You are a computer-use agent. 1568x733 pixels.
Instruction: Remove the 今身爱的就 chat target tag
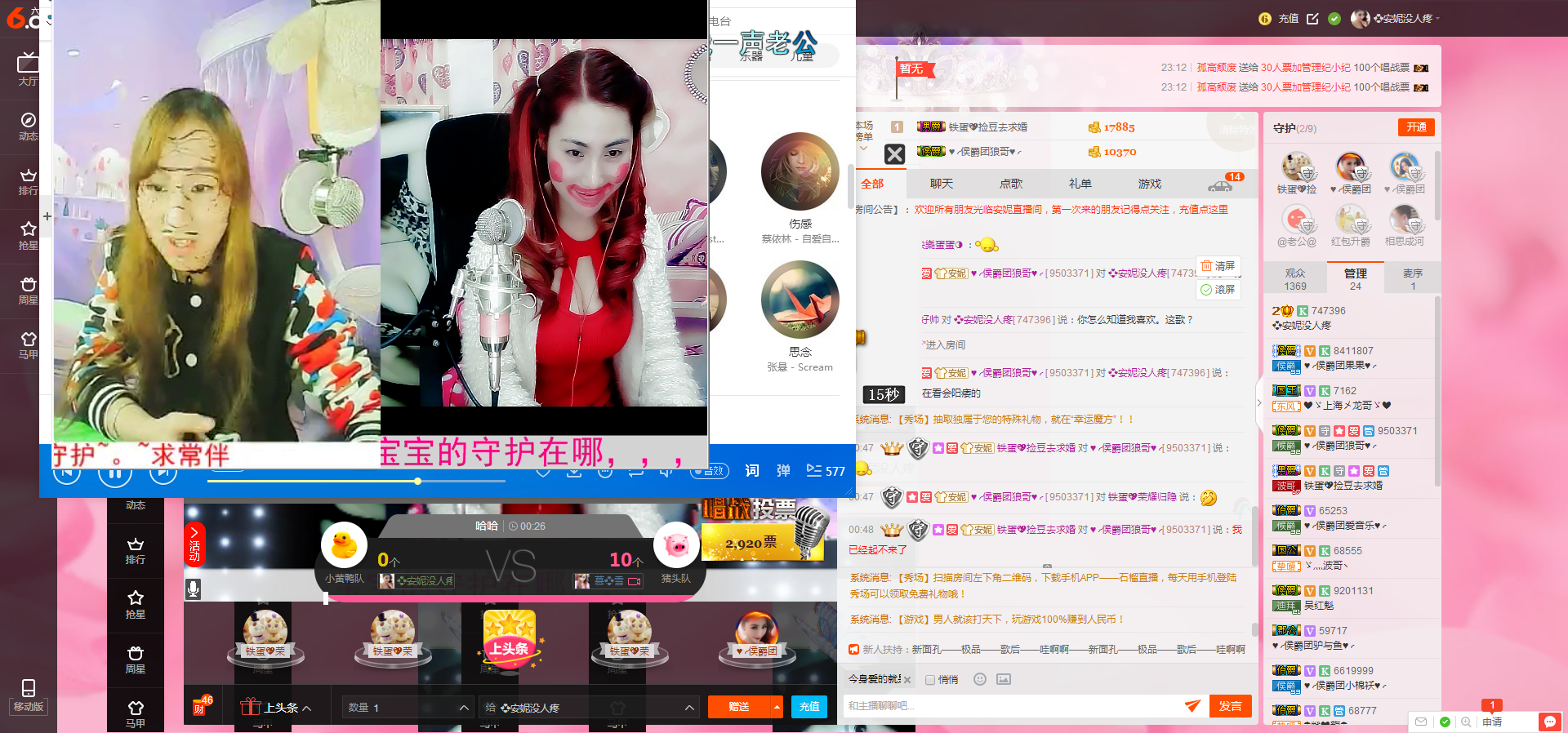pyautogui.click(x=907, y=680)
